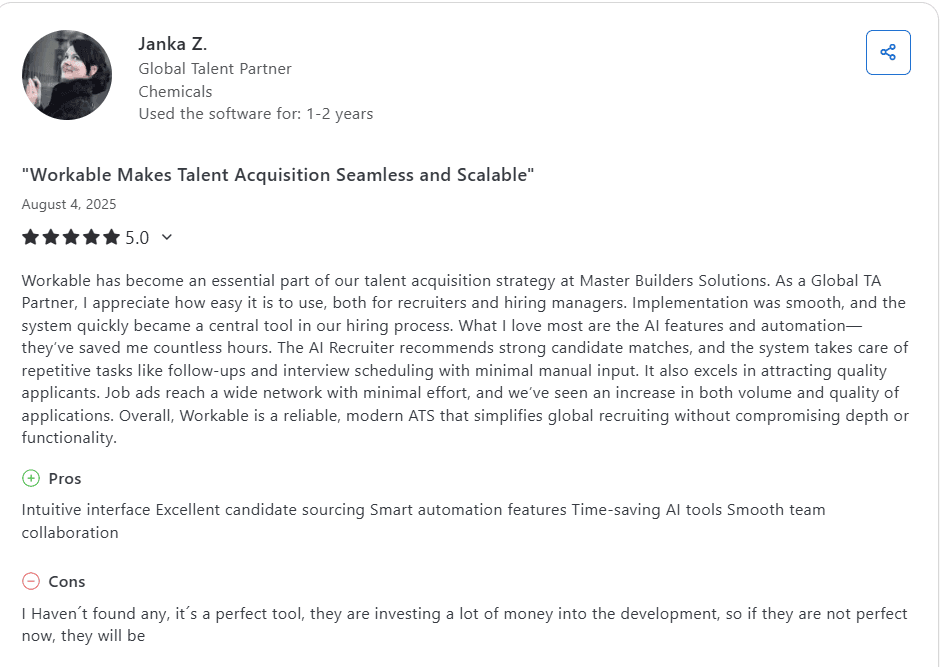Select the second star in the rating
This screenshot has height=667, width=940.
tap(51, 237)
